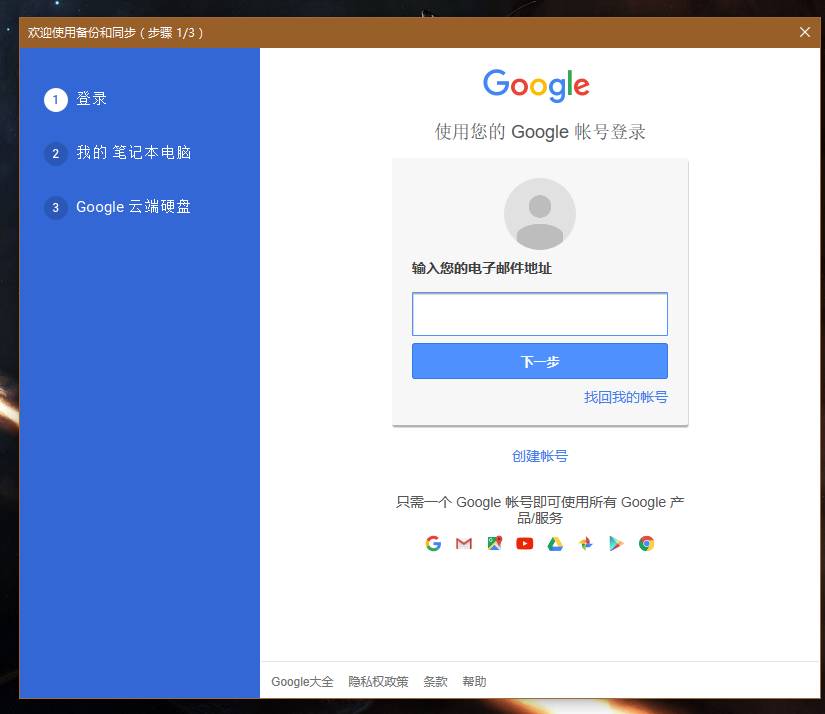Click the 输入您的电子邮件地址 label
The height and width of the screenshot is (714, 825).
(x=481, y=268)
